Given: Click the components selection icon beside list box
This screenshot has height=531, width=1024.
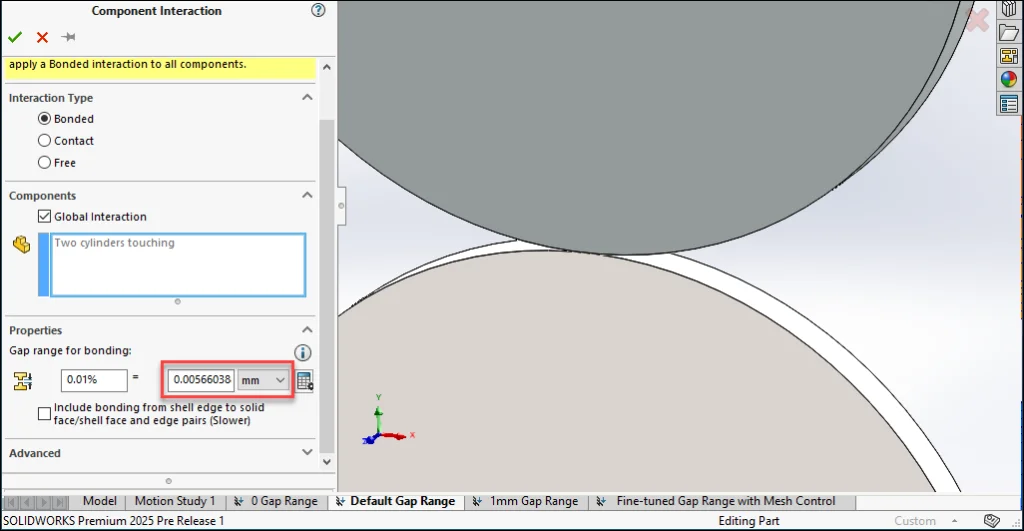Looking at the screenshot, I should coord(22,245).
